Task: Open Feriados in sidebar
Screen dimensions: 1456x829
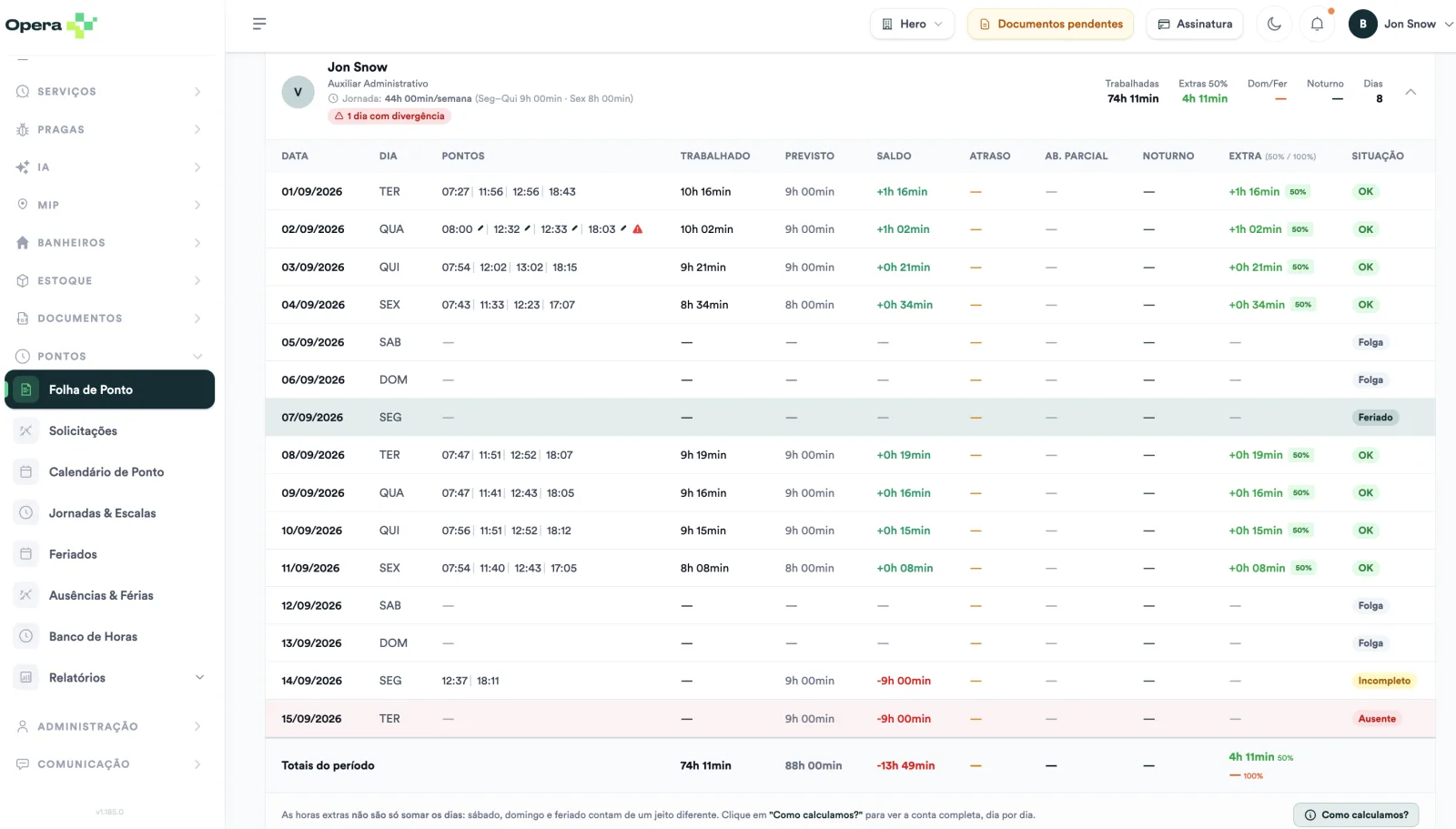Action: click(x=109, y=554)
